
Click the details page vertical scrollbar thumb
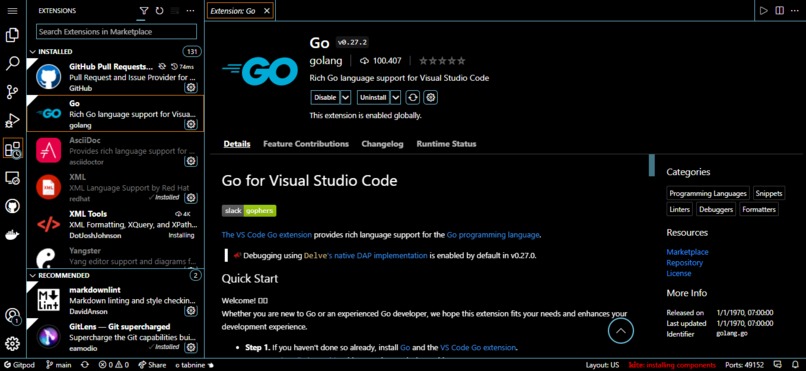click(x=652, y=165)
